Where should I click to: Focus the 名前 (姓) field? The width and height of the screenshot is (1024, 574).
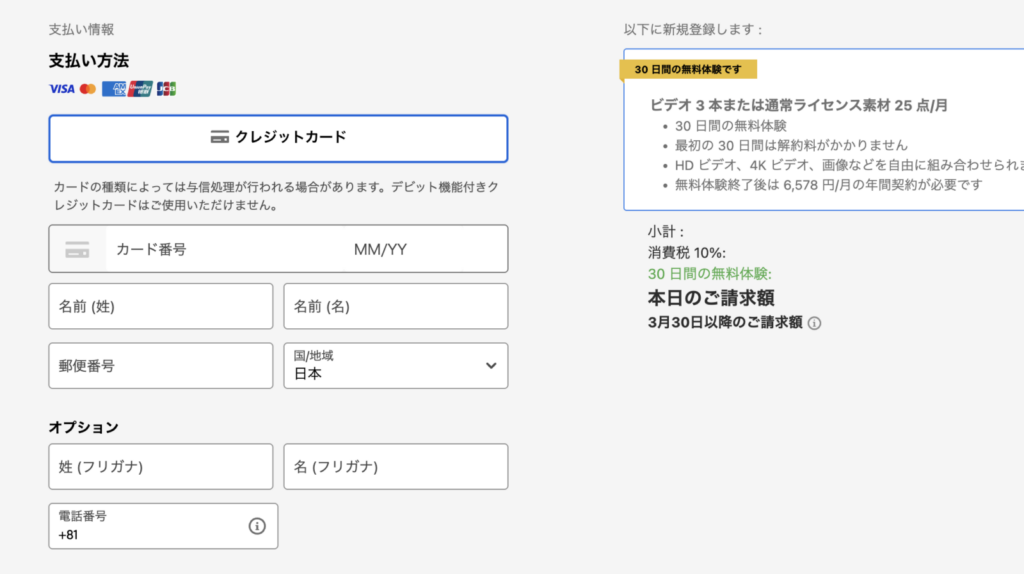pyautogui.click(x=161, y=306)
